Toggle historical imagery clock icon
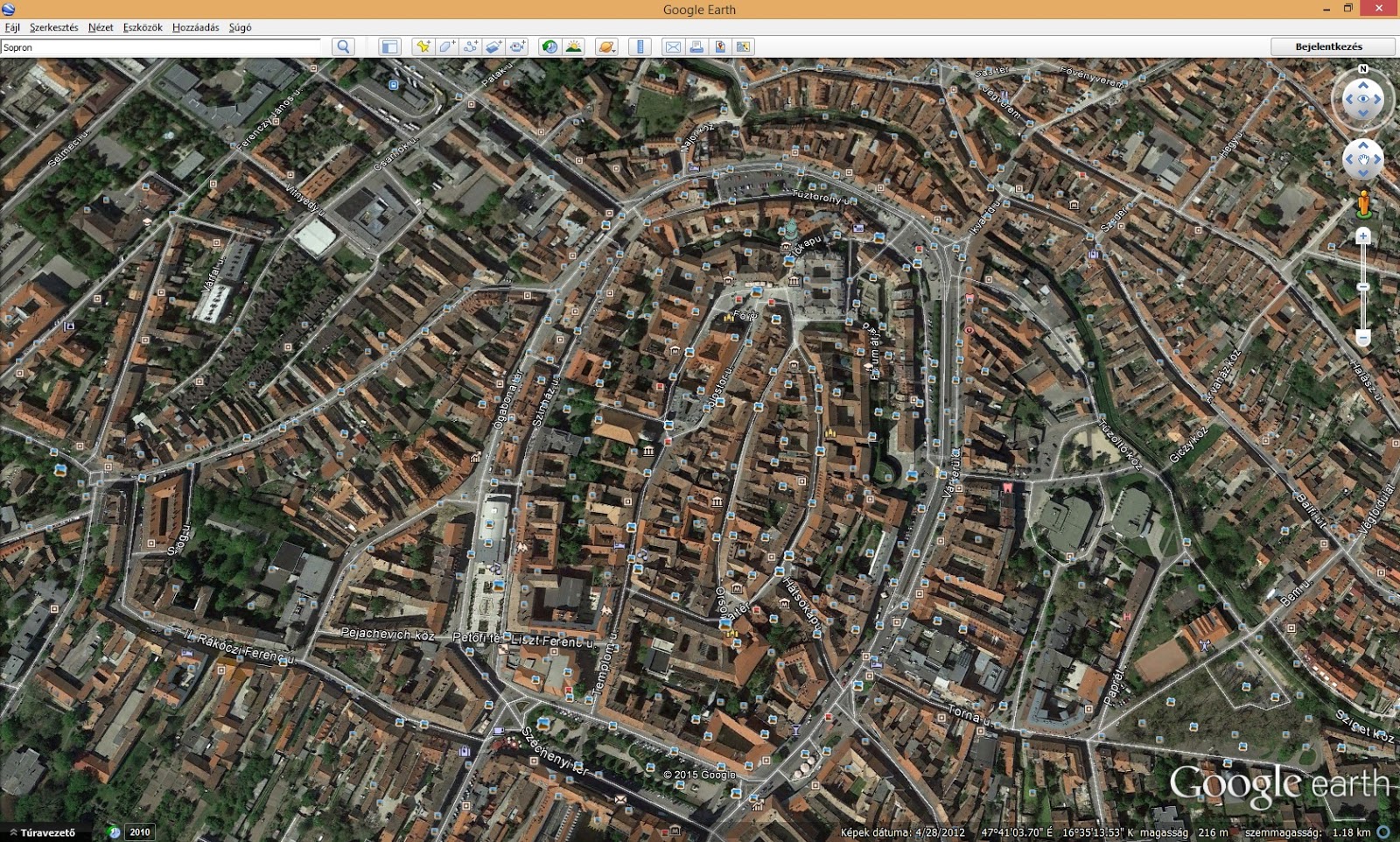Viewport: 1400px width, 842px height. pyautogui.click(x=549, y=47)
